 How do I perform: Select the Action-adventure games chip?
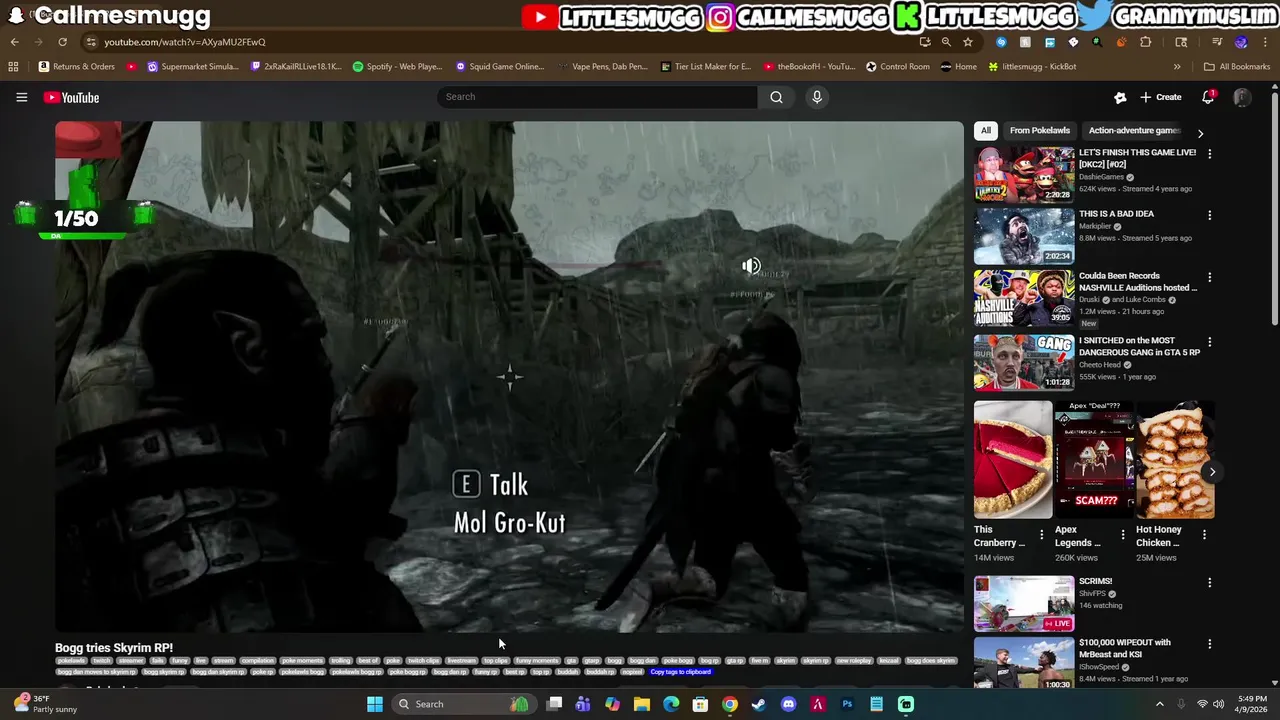pos(1134,130)
